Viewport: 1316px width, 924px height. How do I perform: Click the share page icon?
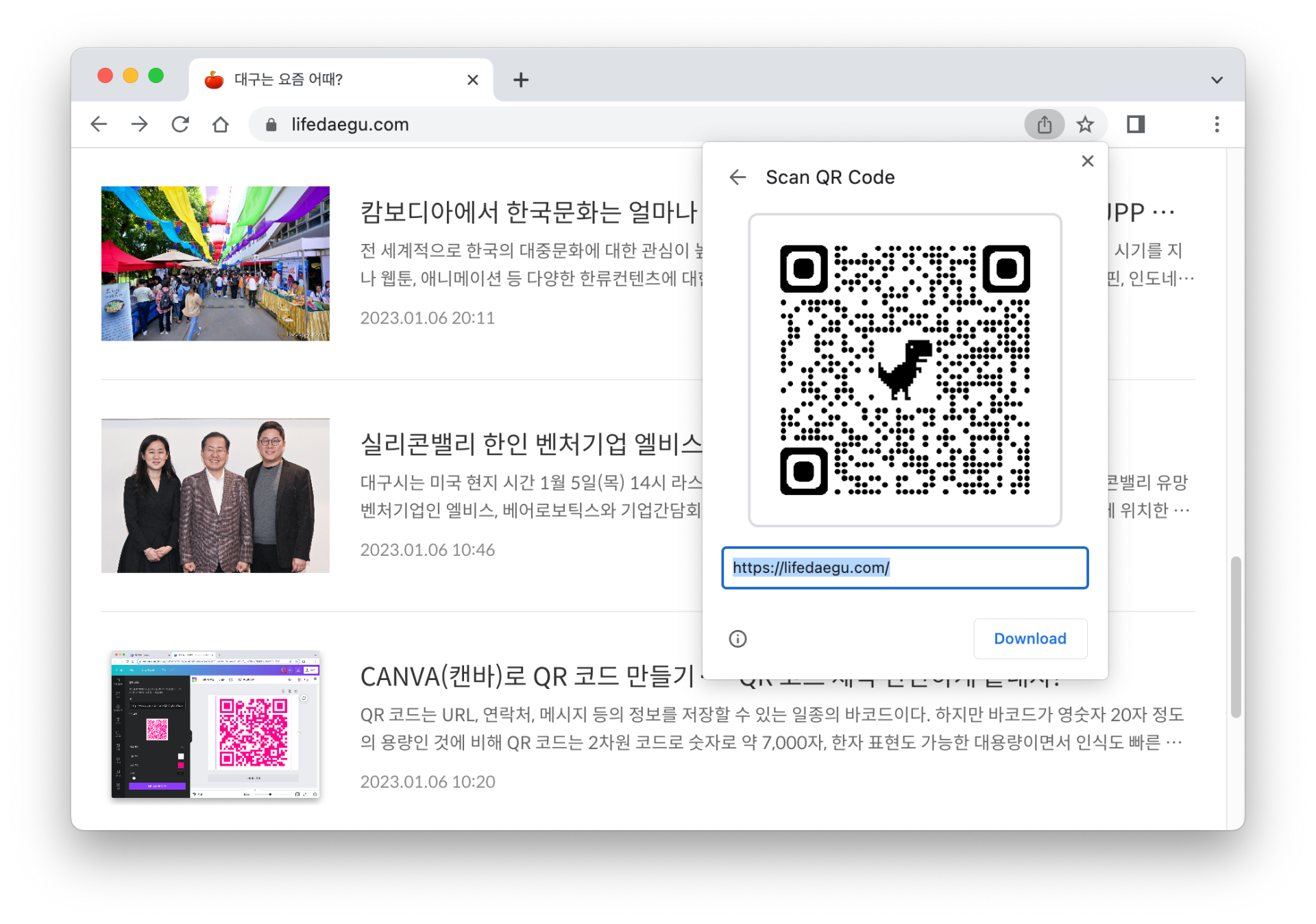point(1044,124)
